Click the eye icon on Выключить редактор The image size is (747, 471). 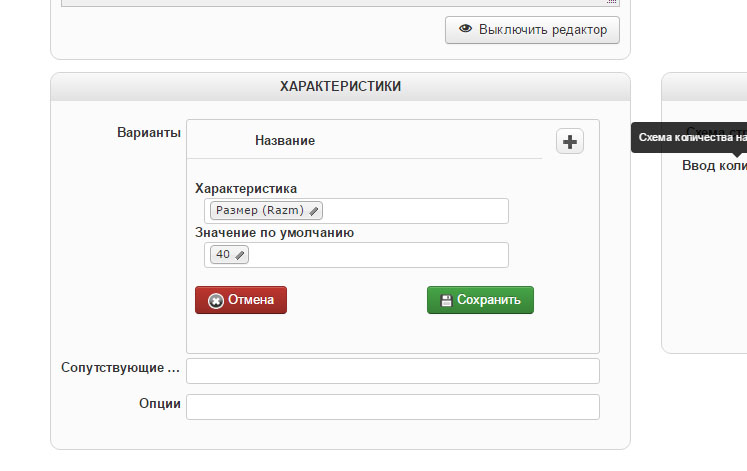(465, 30)
